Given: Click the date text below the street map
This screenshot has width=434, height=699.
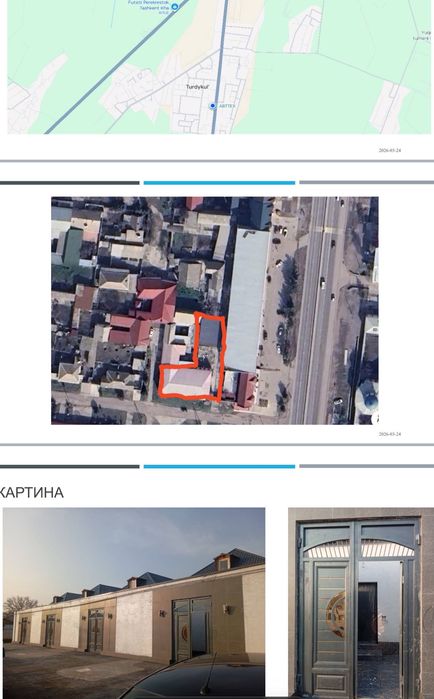Looking at the screenshot, I should [x=390, y=150].
